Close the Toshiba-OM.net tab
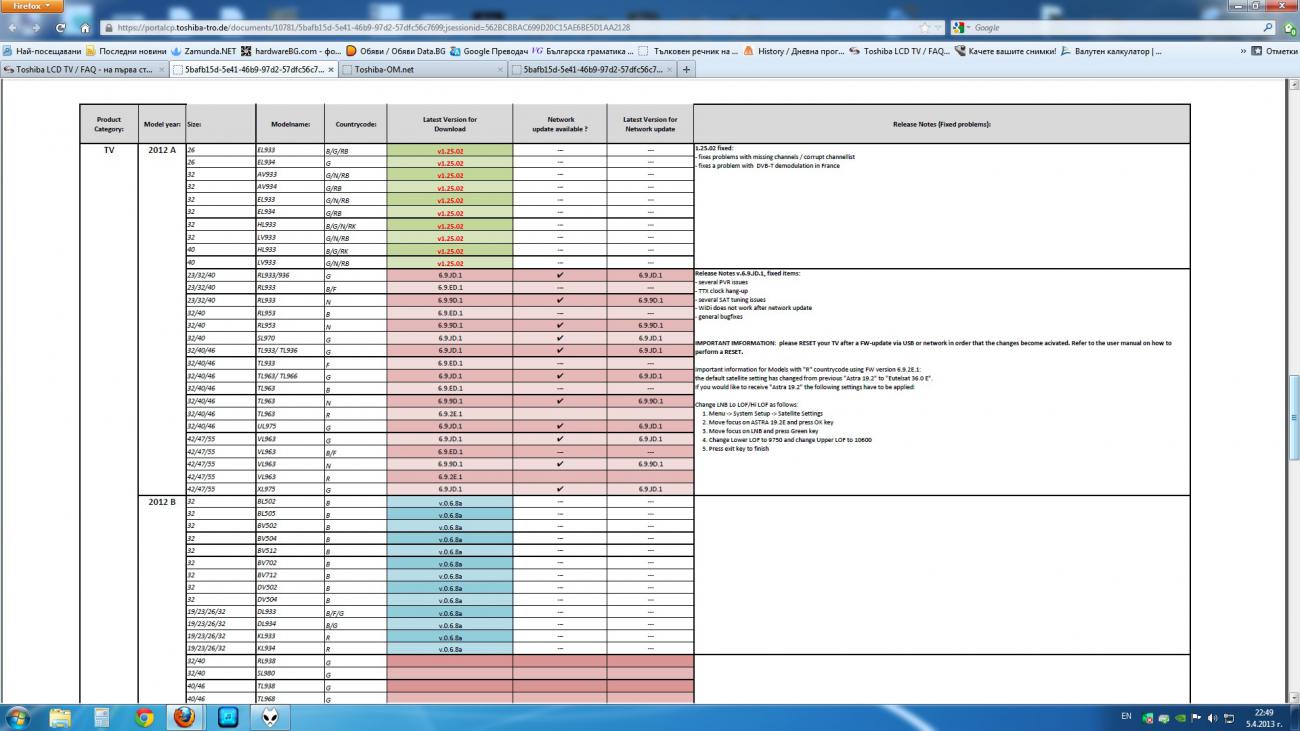Viewport: 1300px width, 731px height. coord(498,69)
